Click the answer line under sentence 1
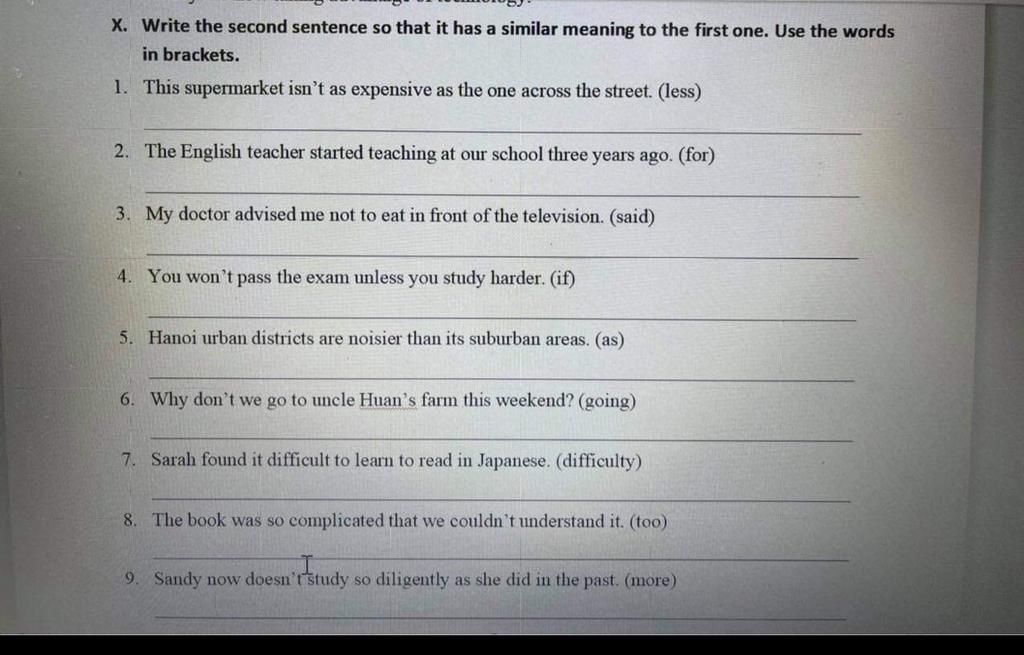The image size is (1024, 655). click(502, 129)
